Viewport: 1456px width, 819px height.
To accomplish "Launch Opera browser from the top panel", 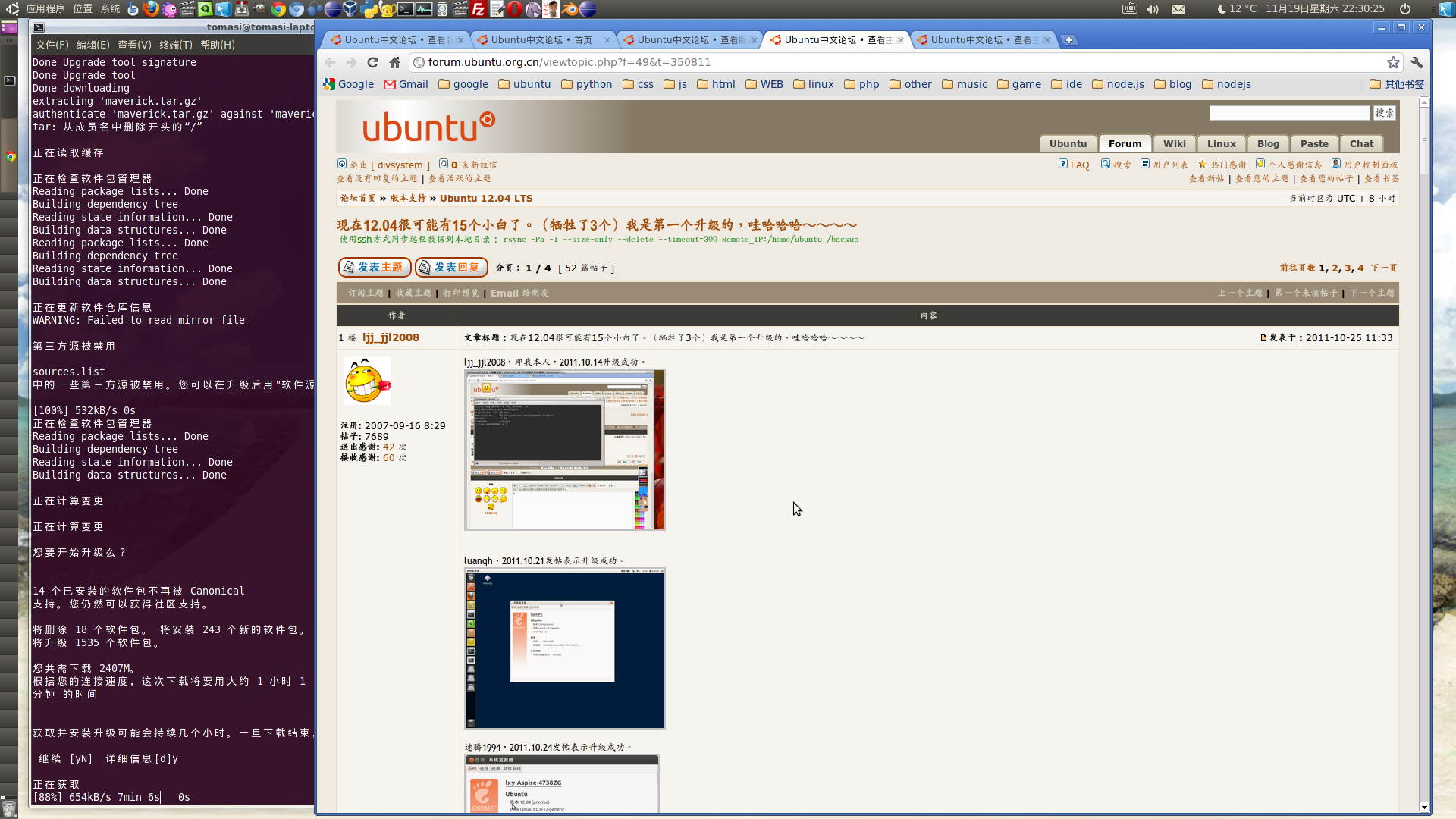I will [515, 9].
